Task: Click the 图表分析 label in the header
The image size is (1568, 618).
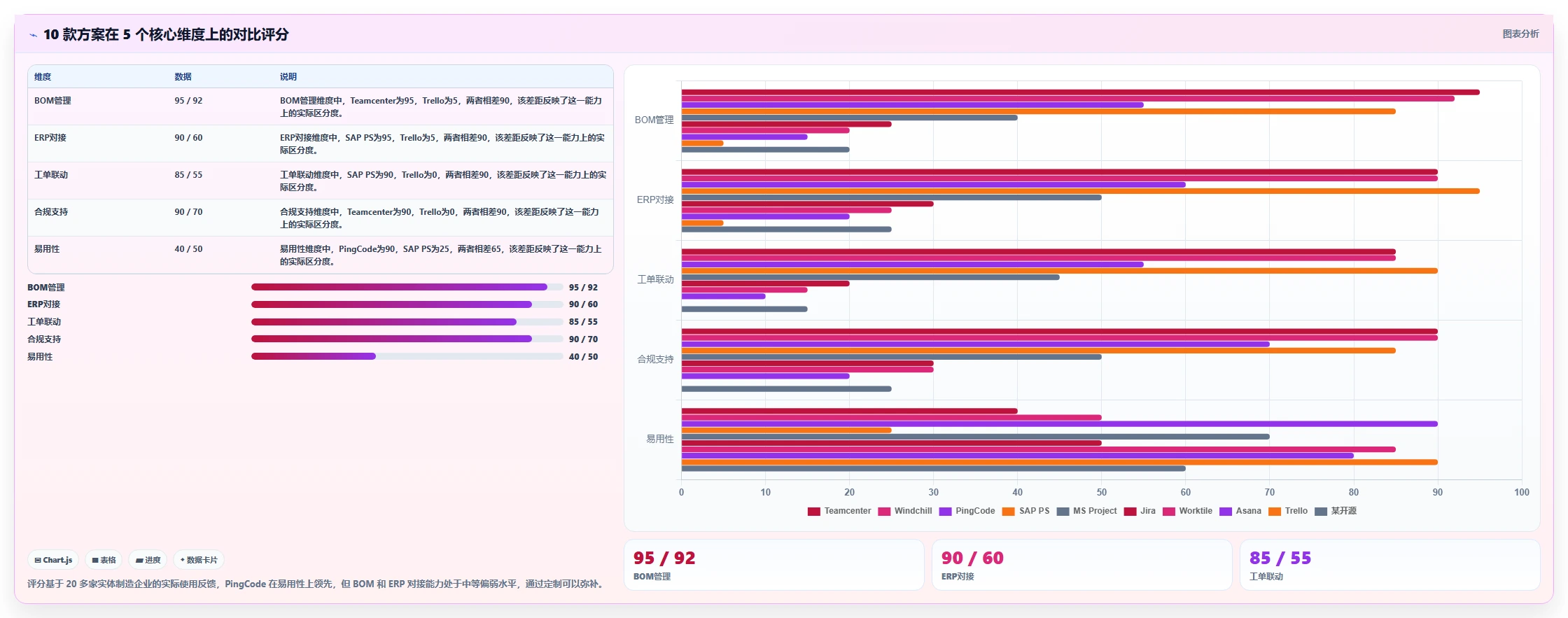Action: pos(1520,34)
